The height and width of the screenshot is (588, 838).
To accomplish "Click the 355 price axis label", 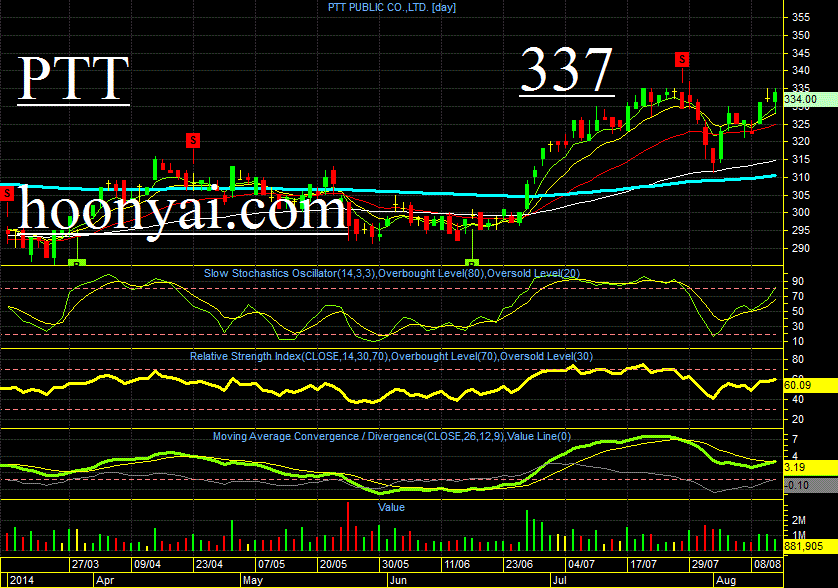I will 801,17.
